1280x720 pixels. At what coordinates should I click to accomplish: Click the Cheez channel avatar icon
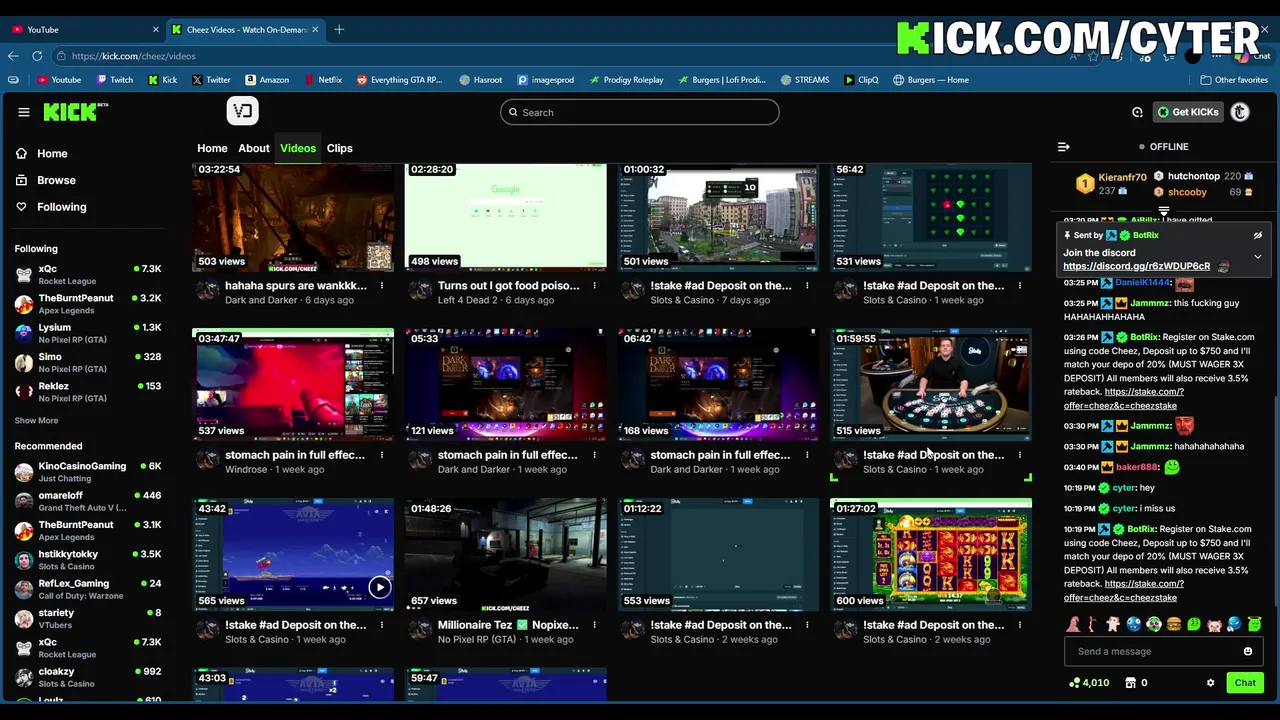point(242,111)
